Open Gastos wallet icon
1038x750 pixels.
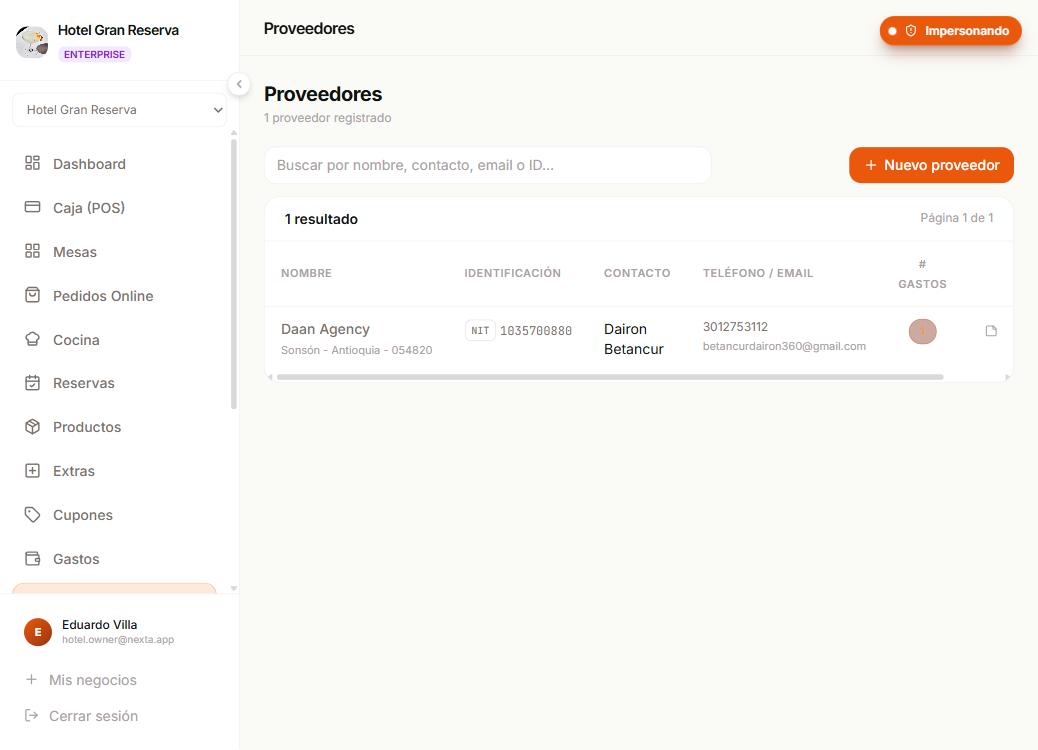(x=32, y=558)
